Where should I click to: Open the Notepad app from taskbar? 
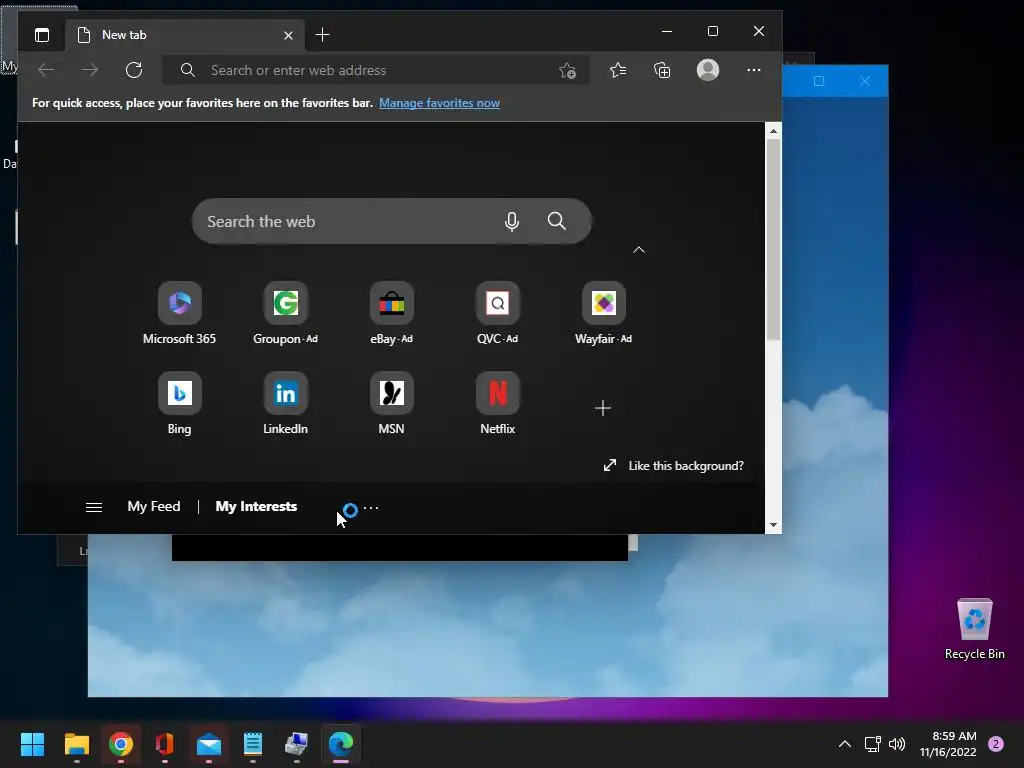point(253,744)
